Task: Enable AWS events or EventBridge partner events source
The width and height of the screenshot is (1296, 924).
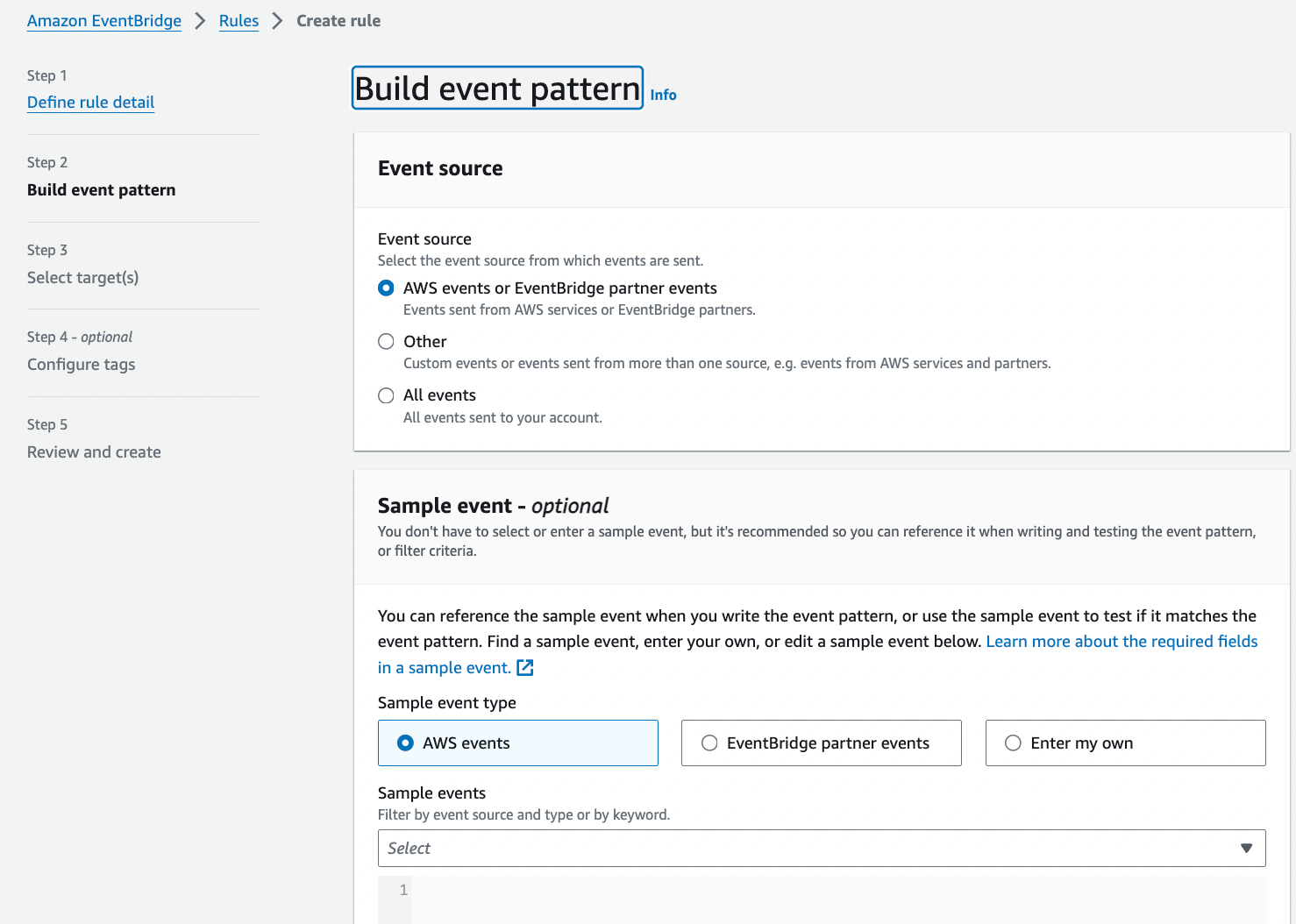Action: point(386,288)
